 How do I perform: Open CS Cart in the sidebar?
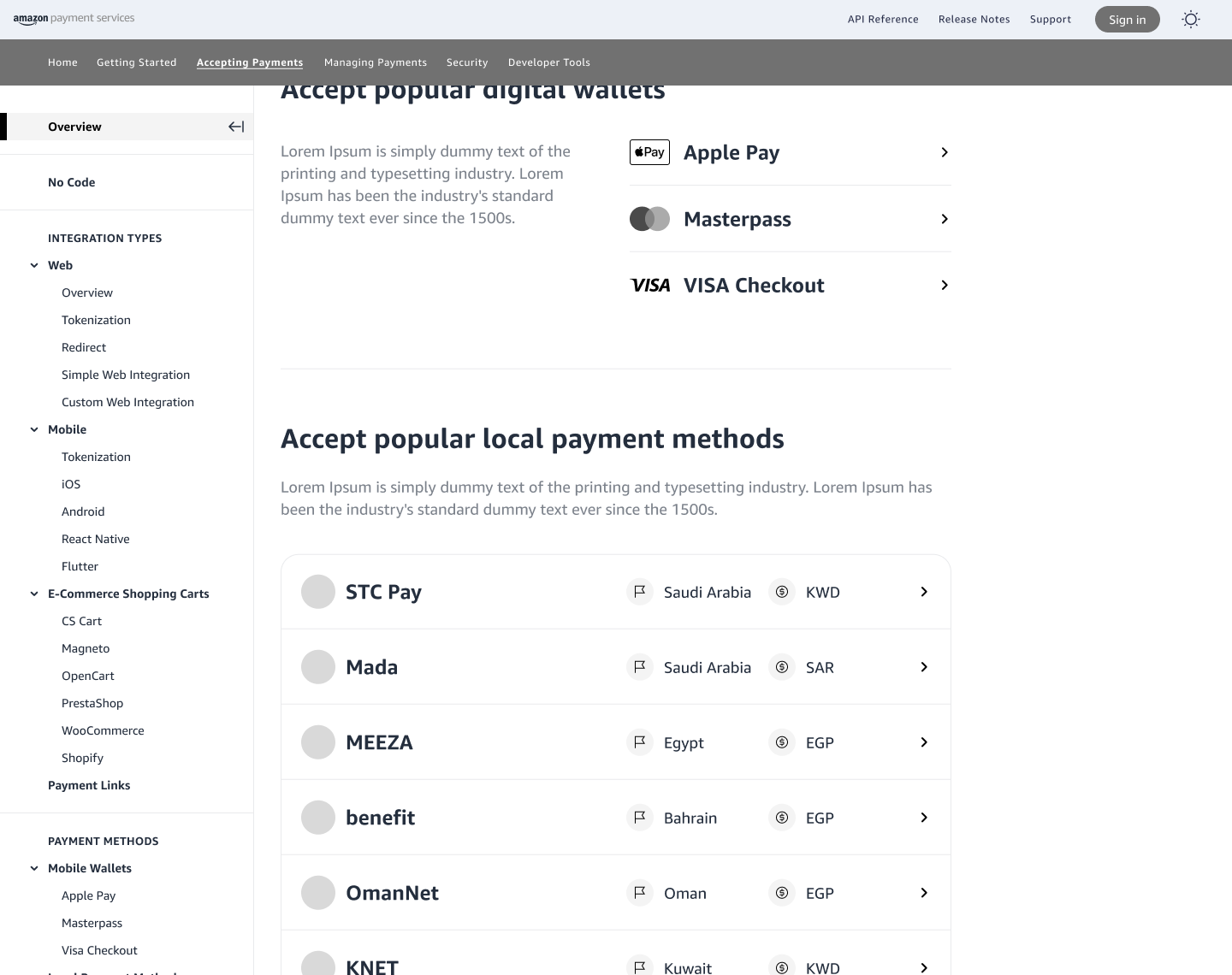tap(82, 621)
